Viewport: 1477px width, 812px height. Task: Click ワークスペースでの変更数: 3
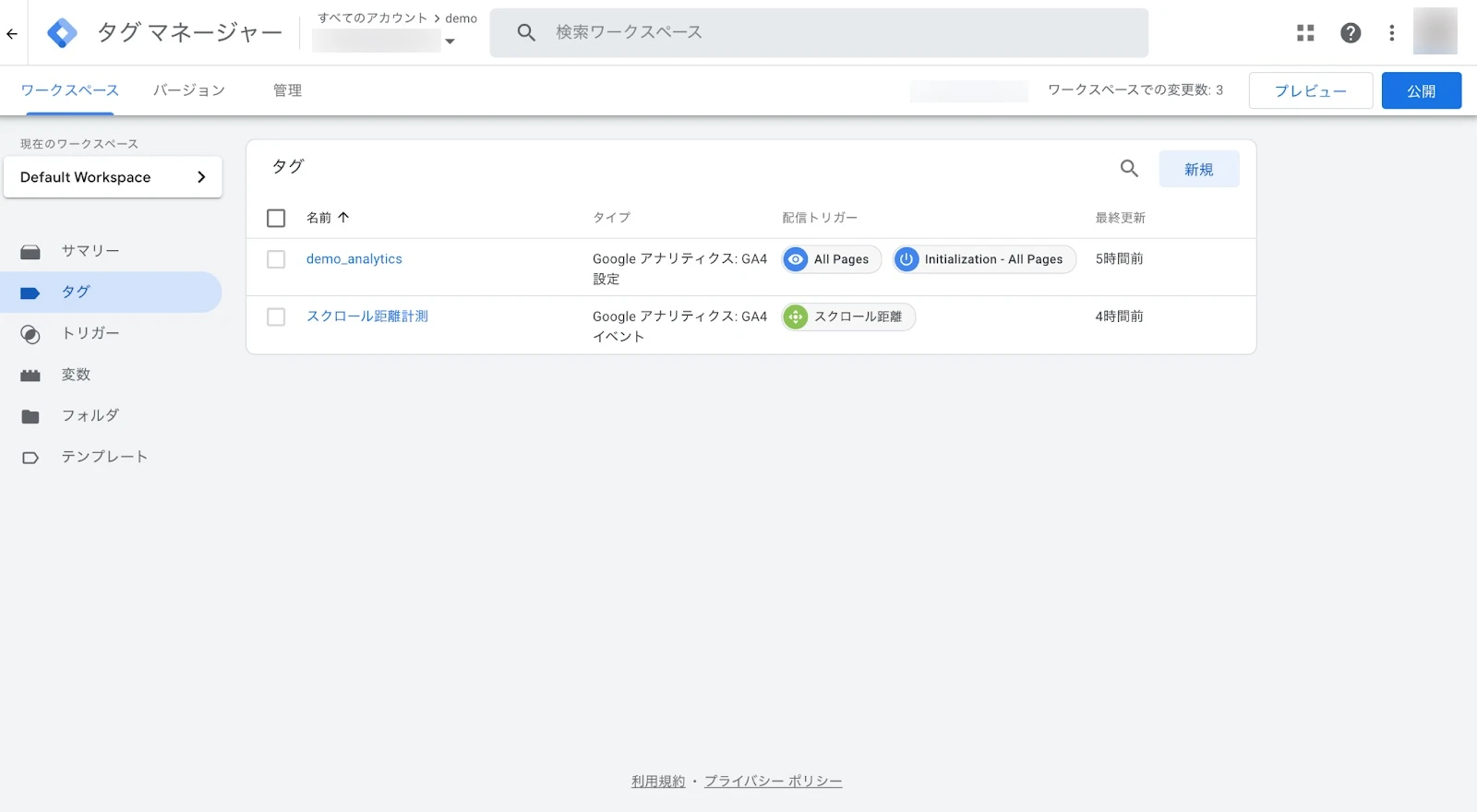1135,90
